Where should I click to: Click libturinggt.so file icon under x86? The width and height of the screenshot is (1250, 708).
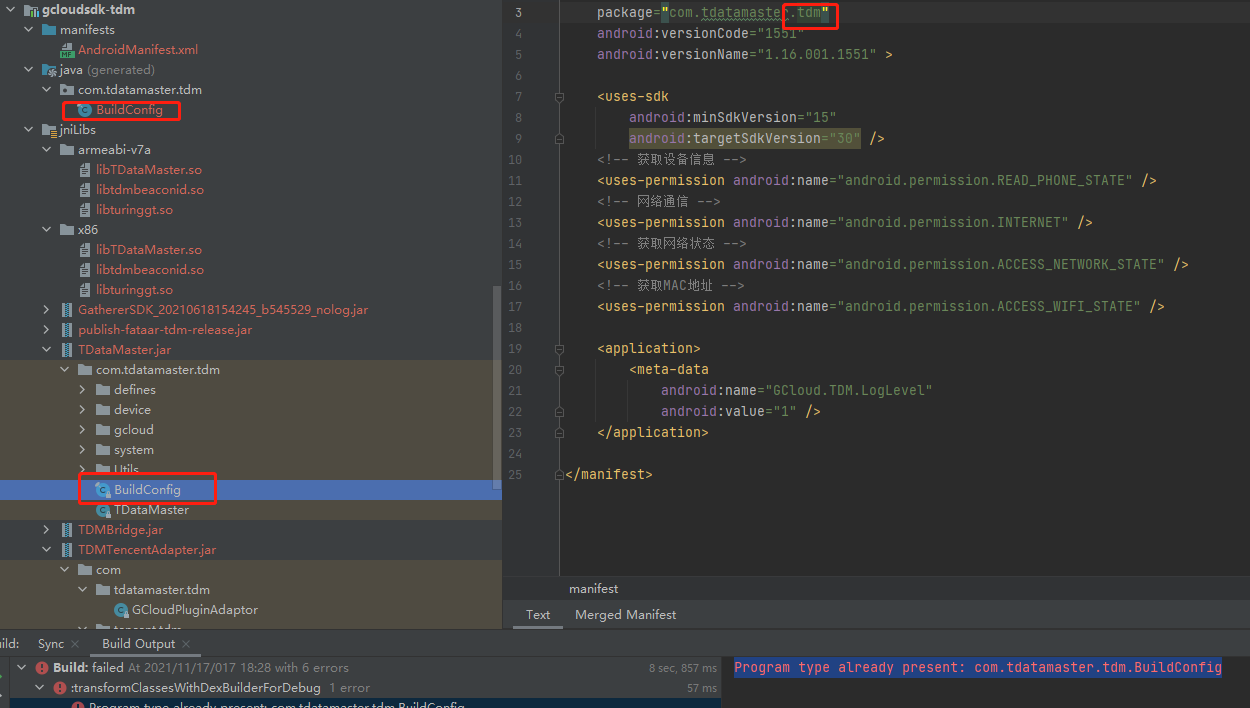point(86,290)
